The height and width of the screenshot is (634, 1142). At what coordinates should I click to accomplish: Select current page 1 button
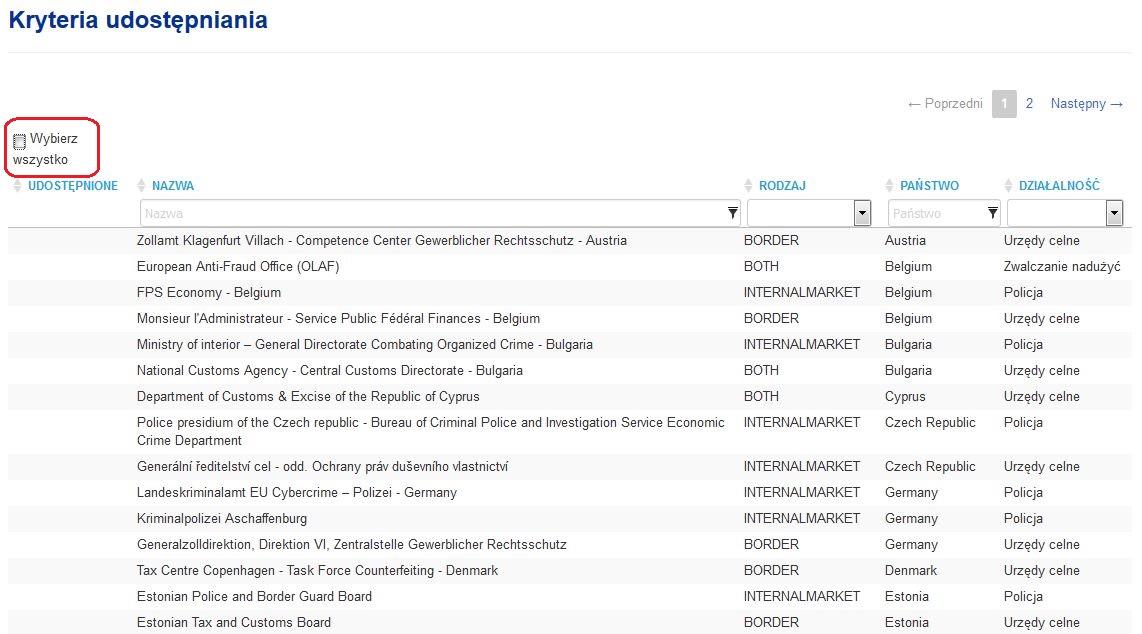[x=1004, y=103]
